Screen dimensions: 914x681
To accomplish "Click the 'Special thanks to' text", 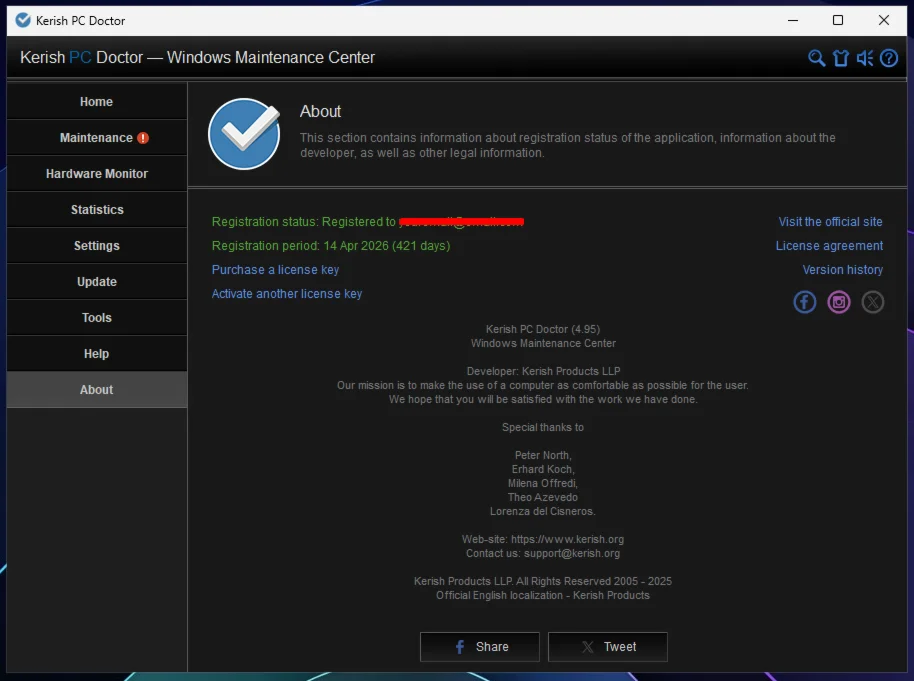I will point(543,427).
